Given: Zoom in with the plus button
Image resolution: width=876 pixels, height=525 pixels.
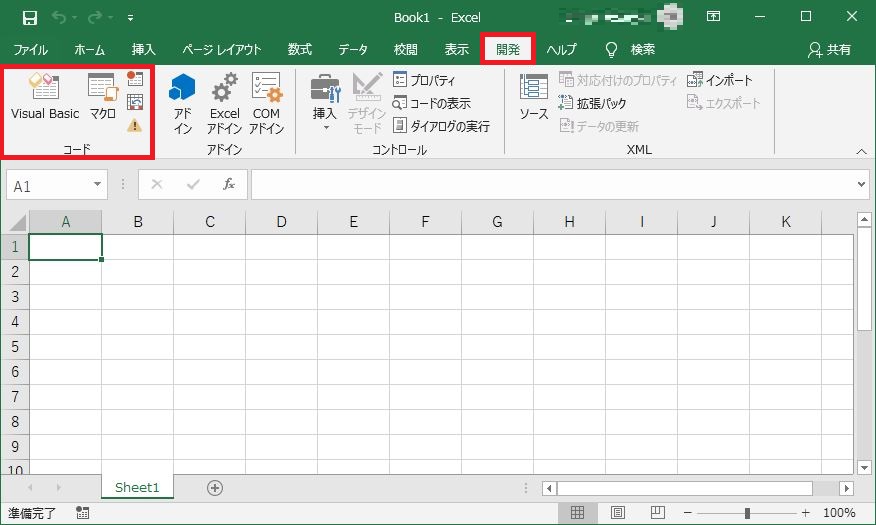Looking at the screenshot, I should [x=805, y=513].
